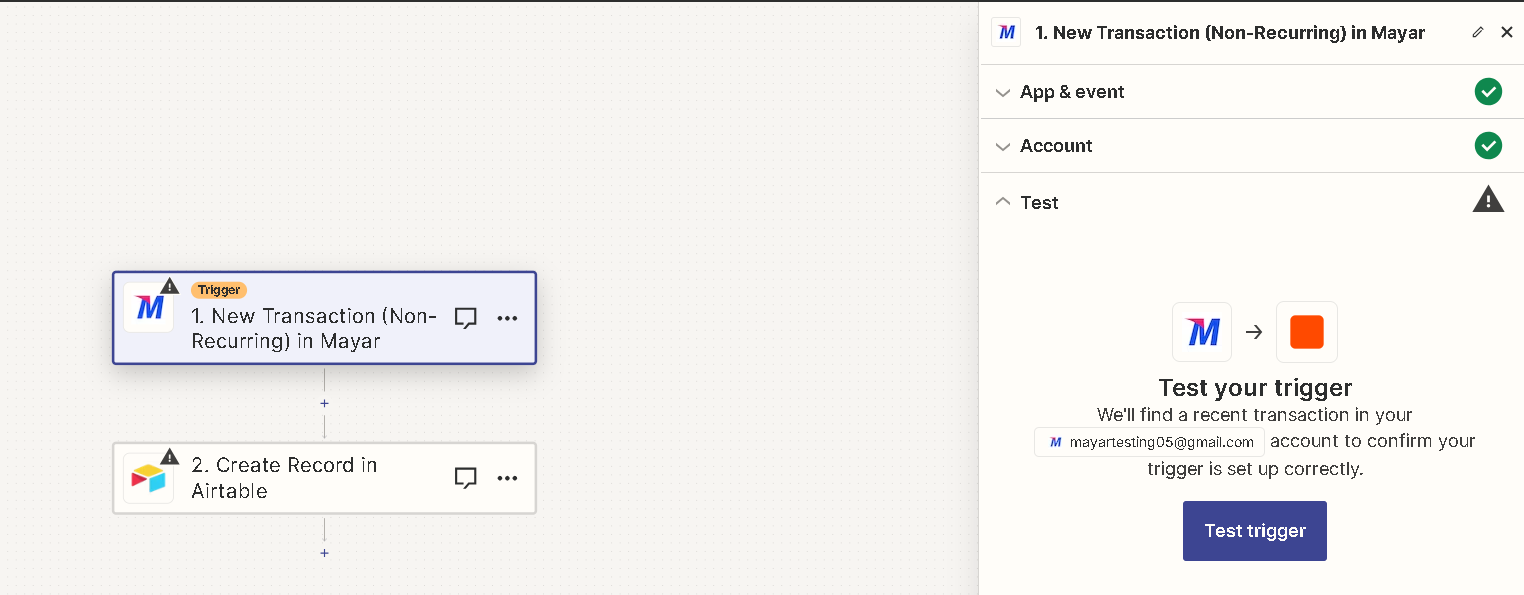This screenshot has height=595, width=1524.
Task: Open three-dot menu on Create Record step
Action: tap(508, 478)
